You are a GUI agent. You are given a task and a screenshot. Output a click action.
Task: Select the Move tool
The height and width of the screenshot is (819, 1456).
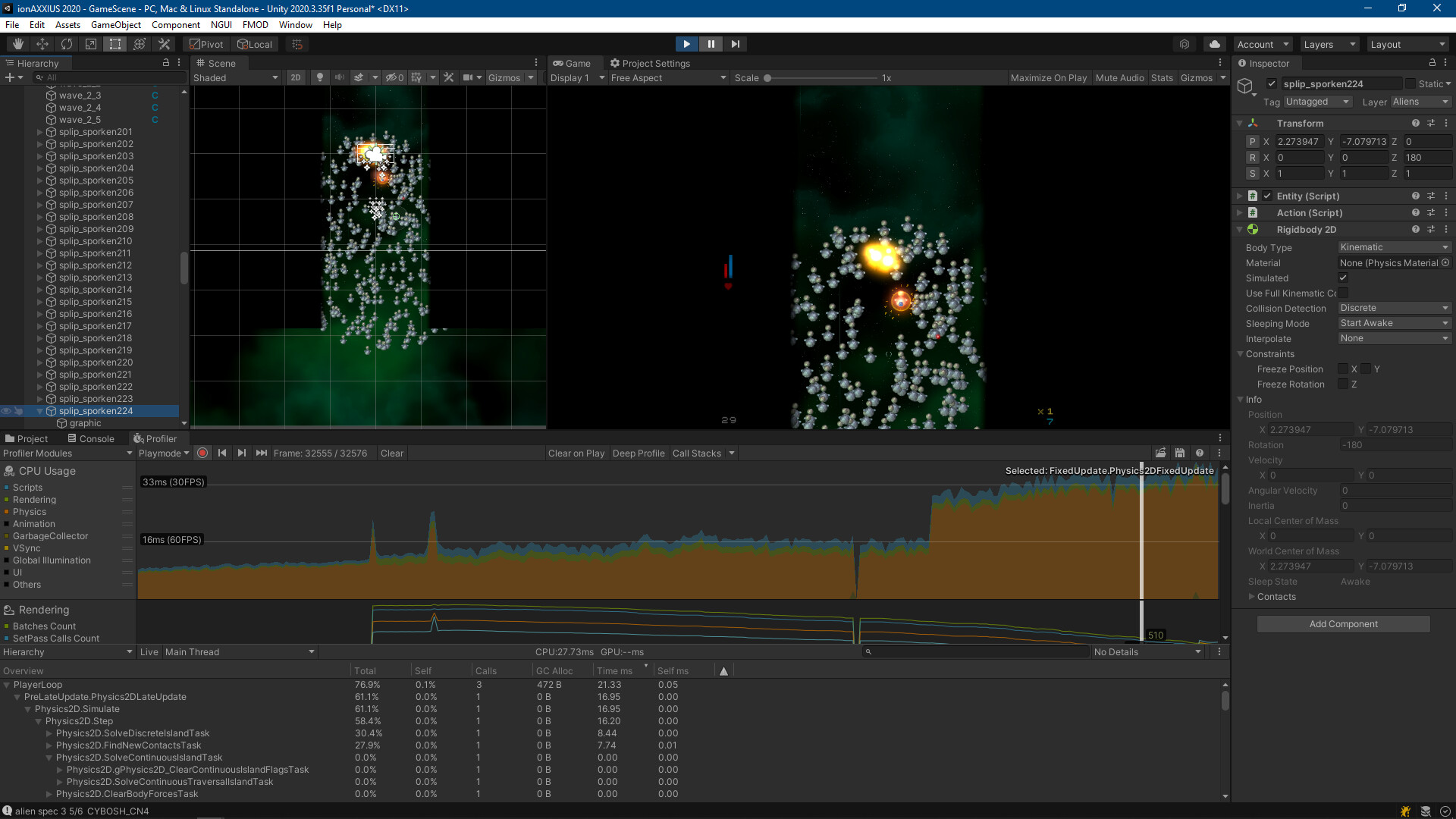tap(42, 44)
